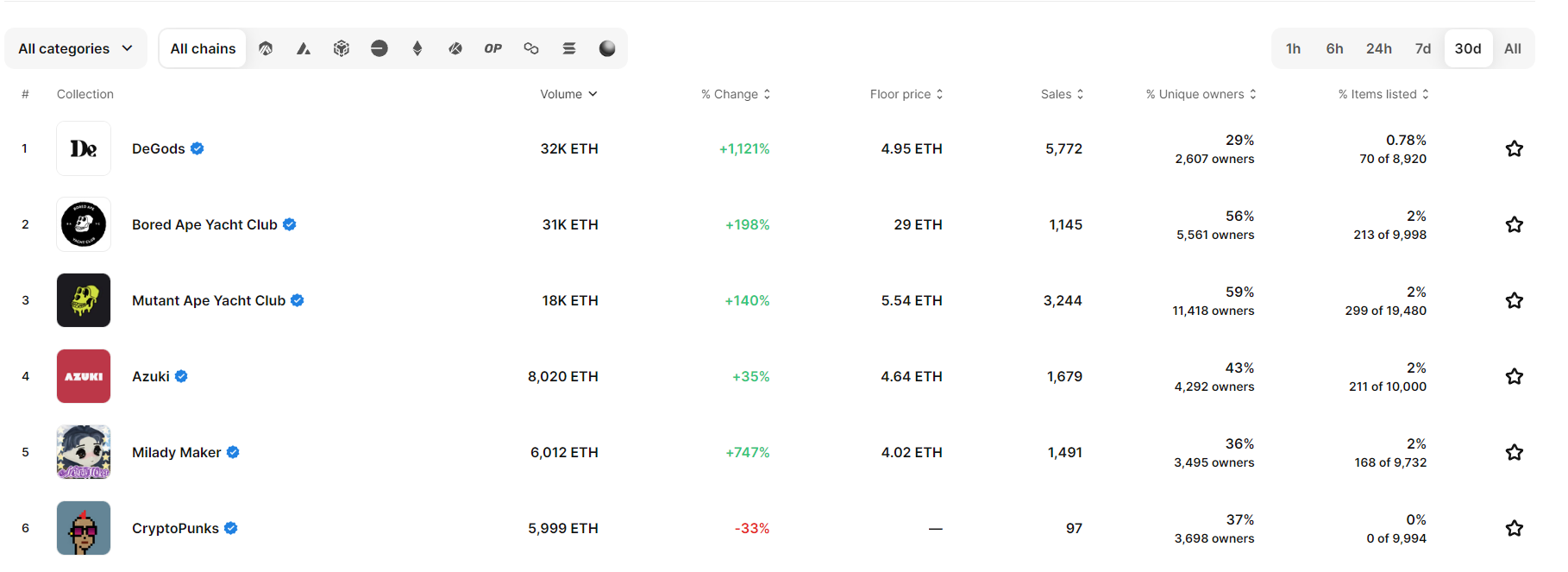Select 30d time range
1568x572 pixels.
pos(1468,48)
